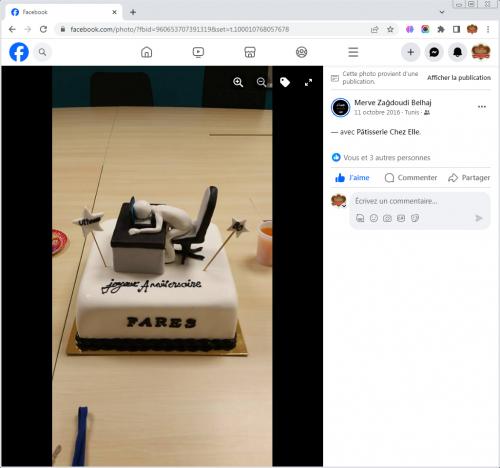Go to the Home feed icon
The width and height of the screenshot is (500, 468).
pos(146,52)
